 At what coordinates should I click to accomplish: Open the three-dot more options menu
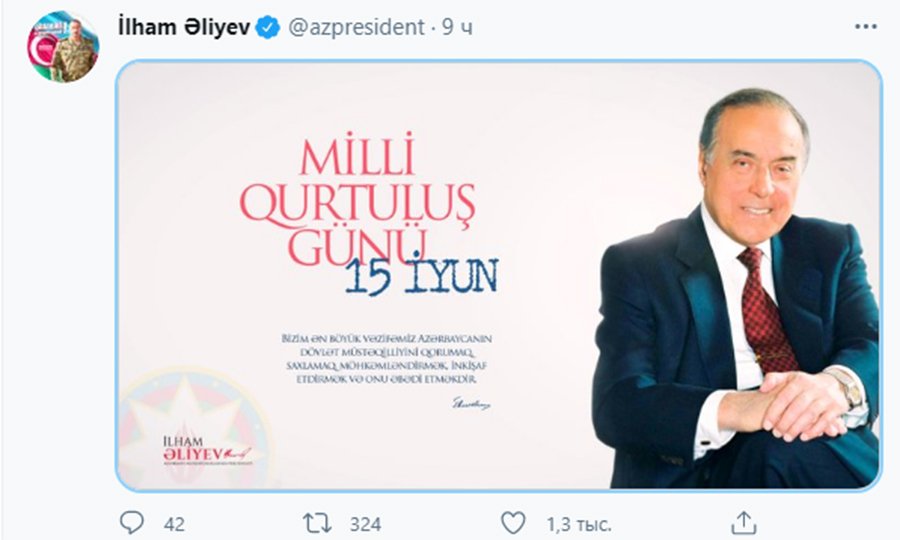pyautogui.click(x=866, y=26)
